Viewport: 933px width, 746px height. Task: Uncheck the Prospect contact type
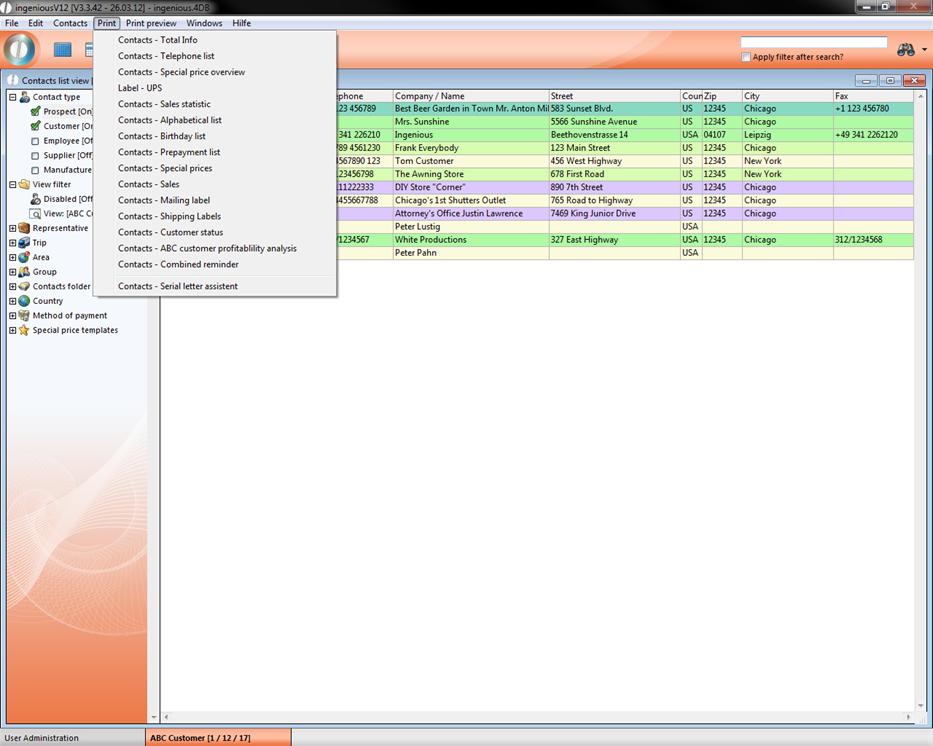pos(35,112)
